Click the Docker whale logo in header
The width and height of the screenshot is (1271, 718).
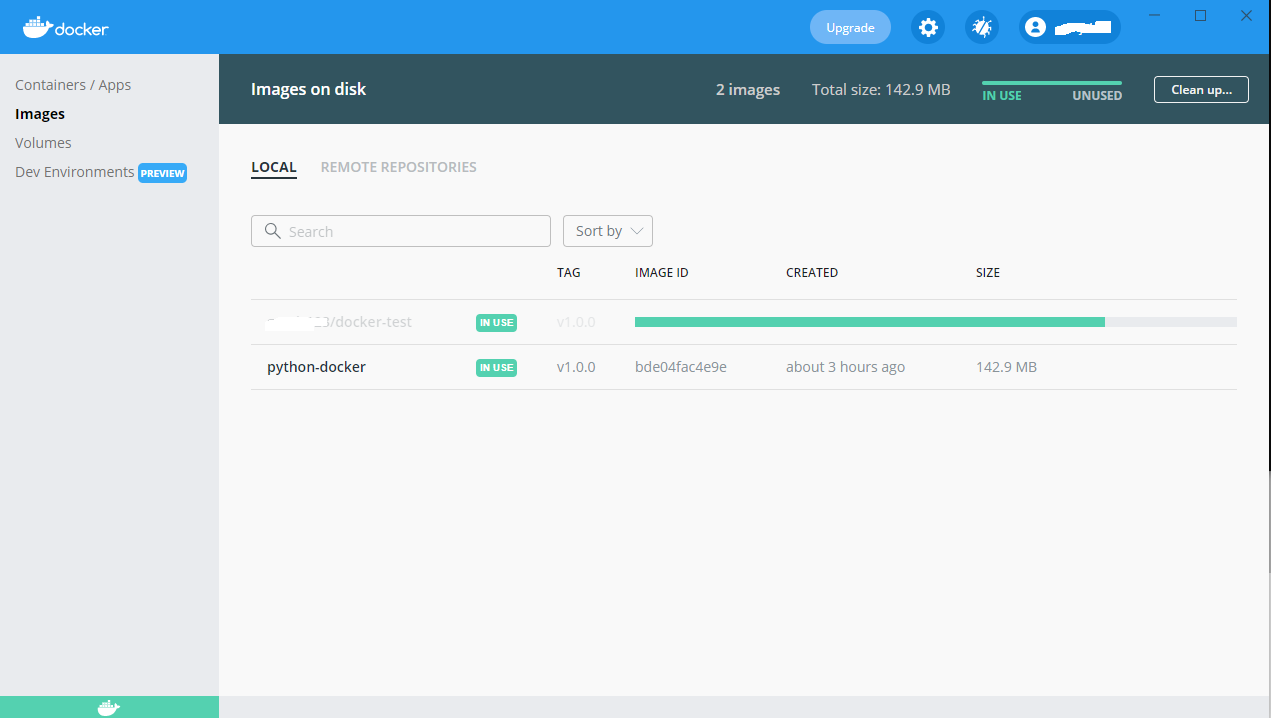[x=66, y=27]
